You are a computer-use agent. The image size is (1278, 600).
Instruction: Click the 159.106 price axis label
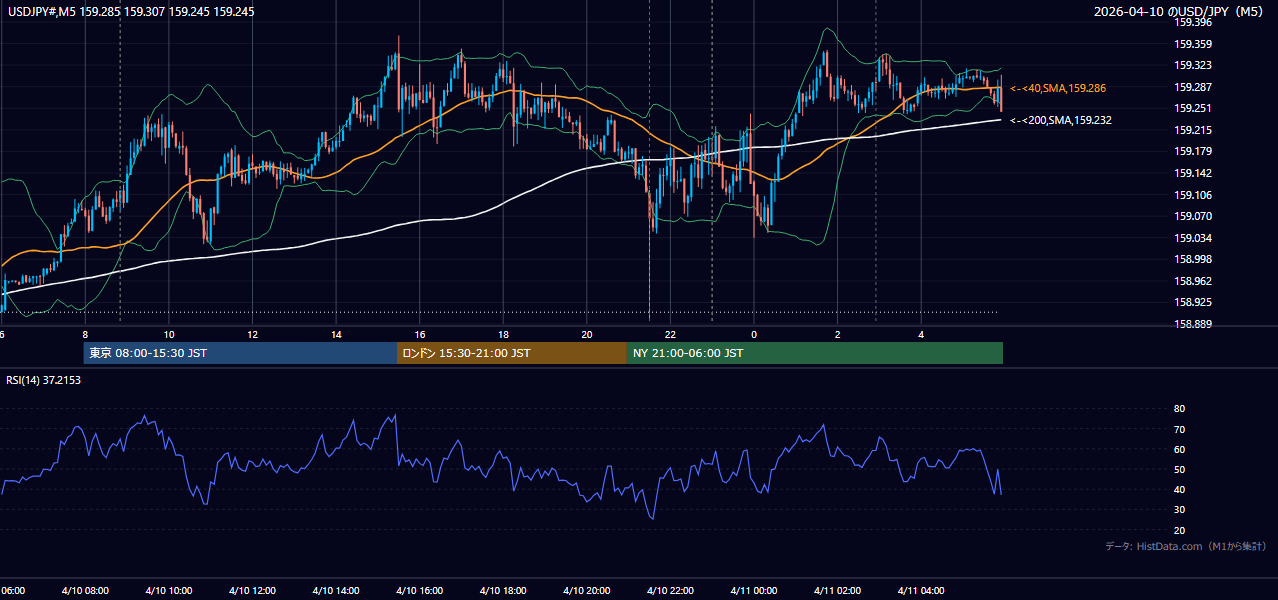(x=1192, y=195)
